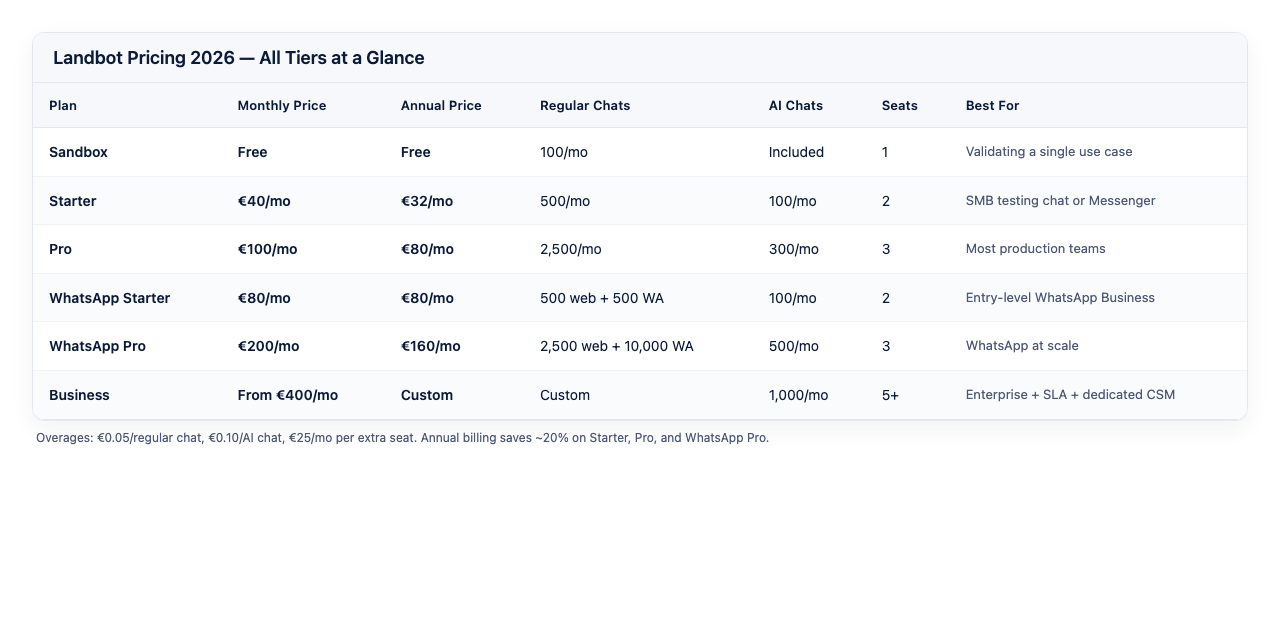Select the WhatsApp Pro plan name
Image resolution: width=1280 pixels, height=640 pixels.
pyautogui.click(x=97, y=346)
